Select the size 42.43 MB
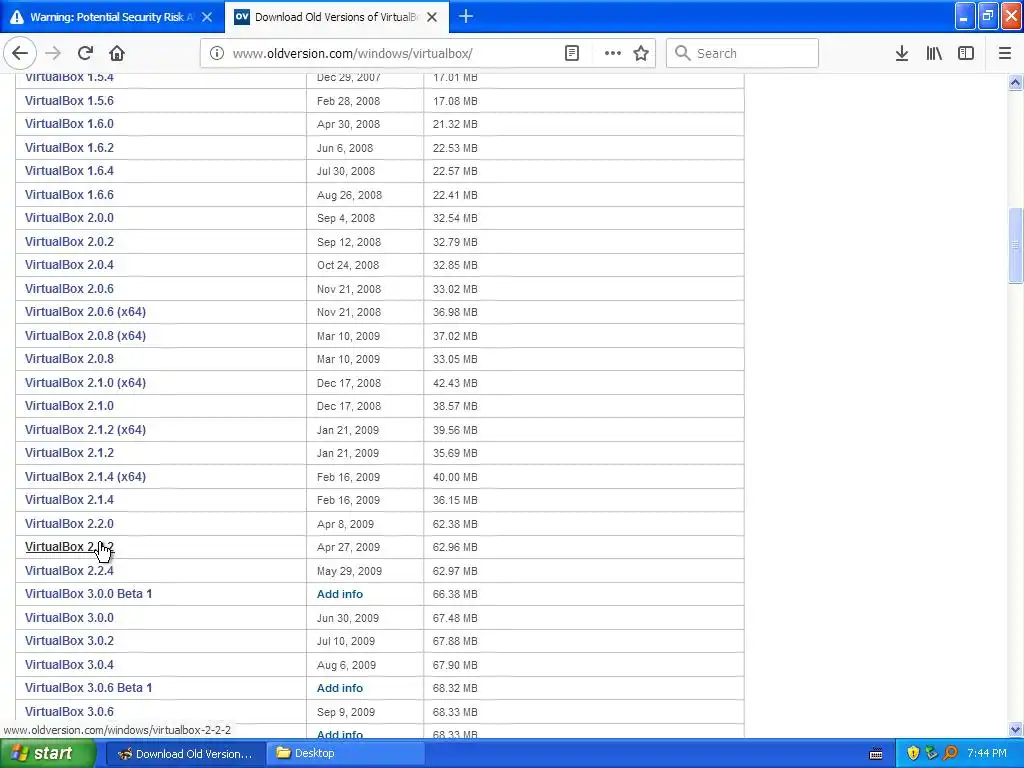 (x=455, y=383)
